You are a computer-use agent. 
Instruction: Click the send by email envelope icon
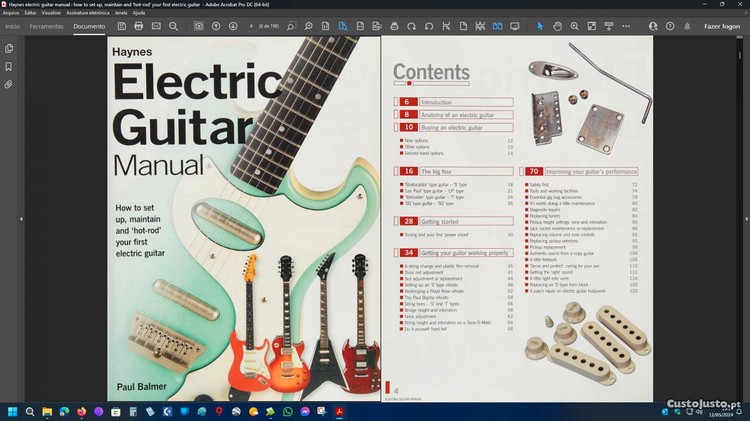pyautogui.click(x=156, y=25)
